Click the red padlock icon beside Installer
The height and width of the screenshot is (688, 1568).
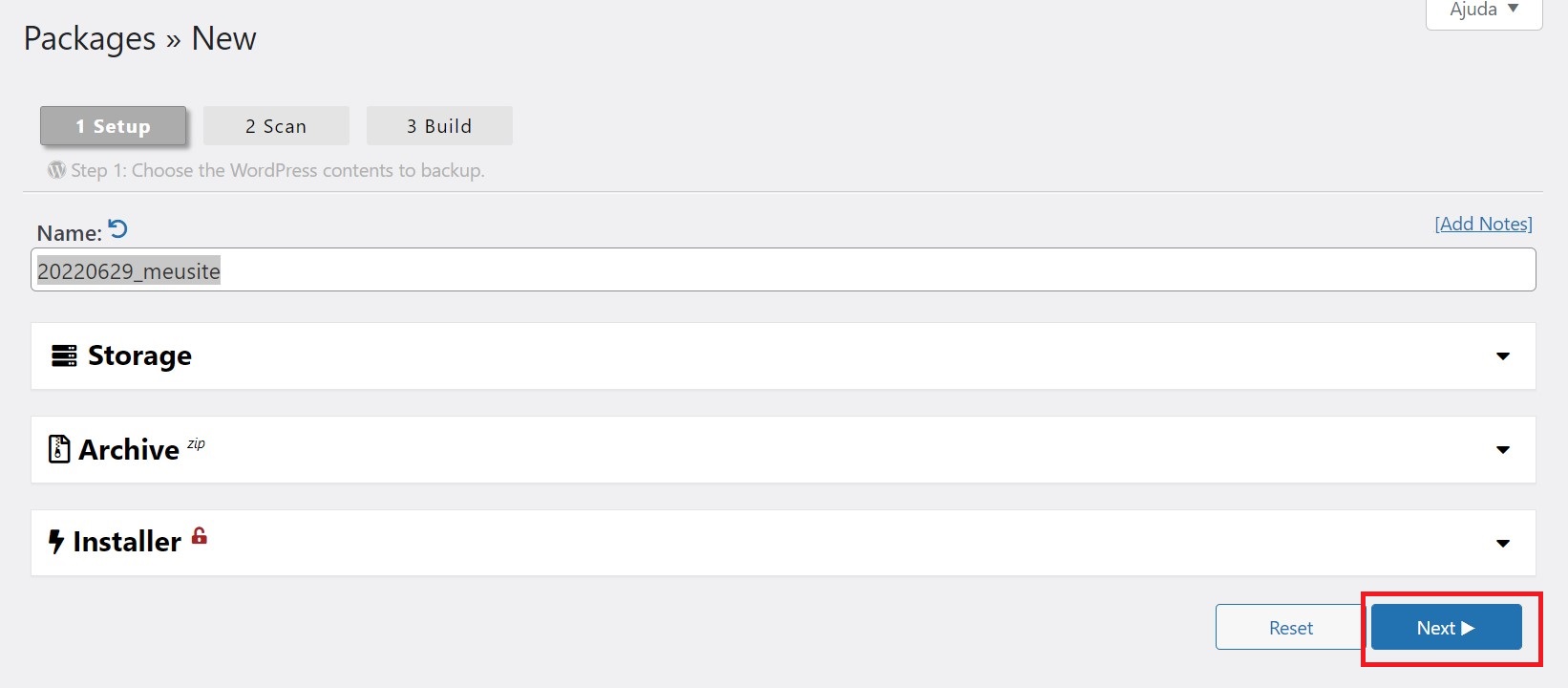point(200,535)
